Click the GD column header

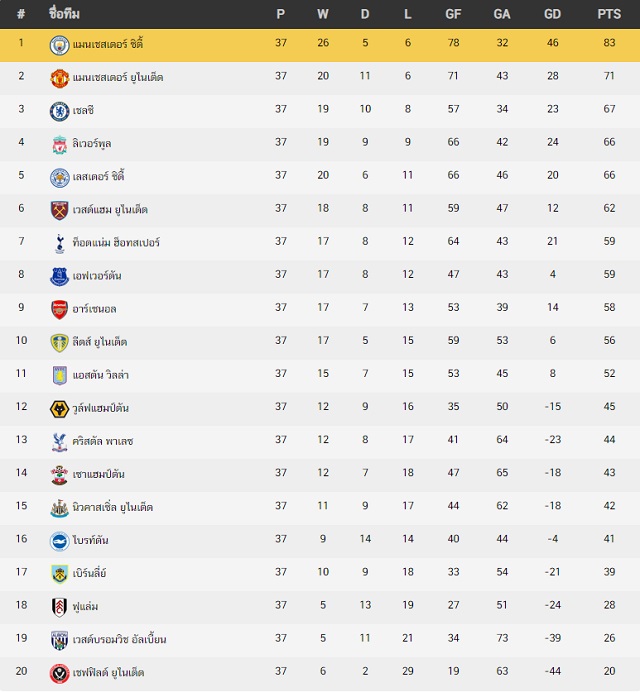point(553,14)
